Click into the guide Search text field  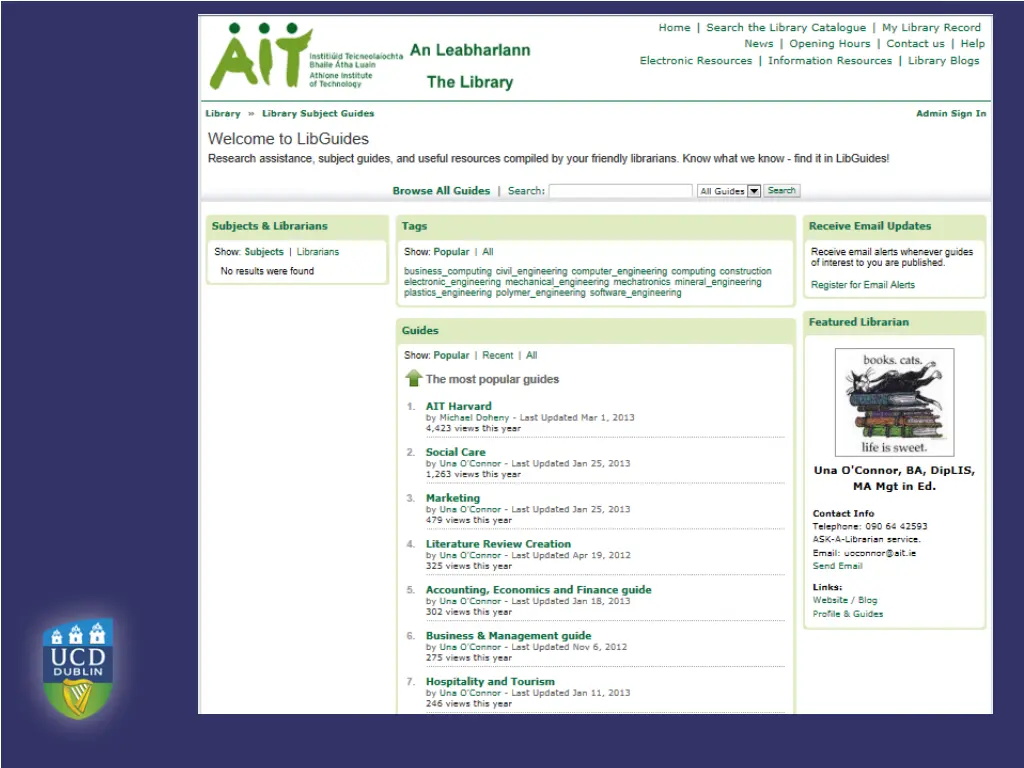coord(620,191)
